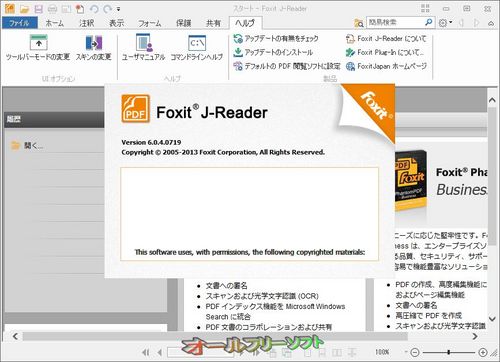
Task: Click the Open folder icon in quick access toolbar
Action: pos(24,9)
